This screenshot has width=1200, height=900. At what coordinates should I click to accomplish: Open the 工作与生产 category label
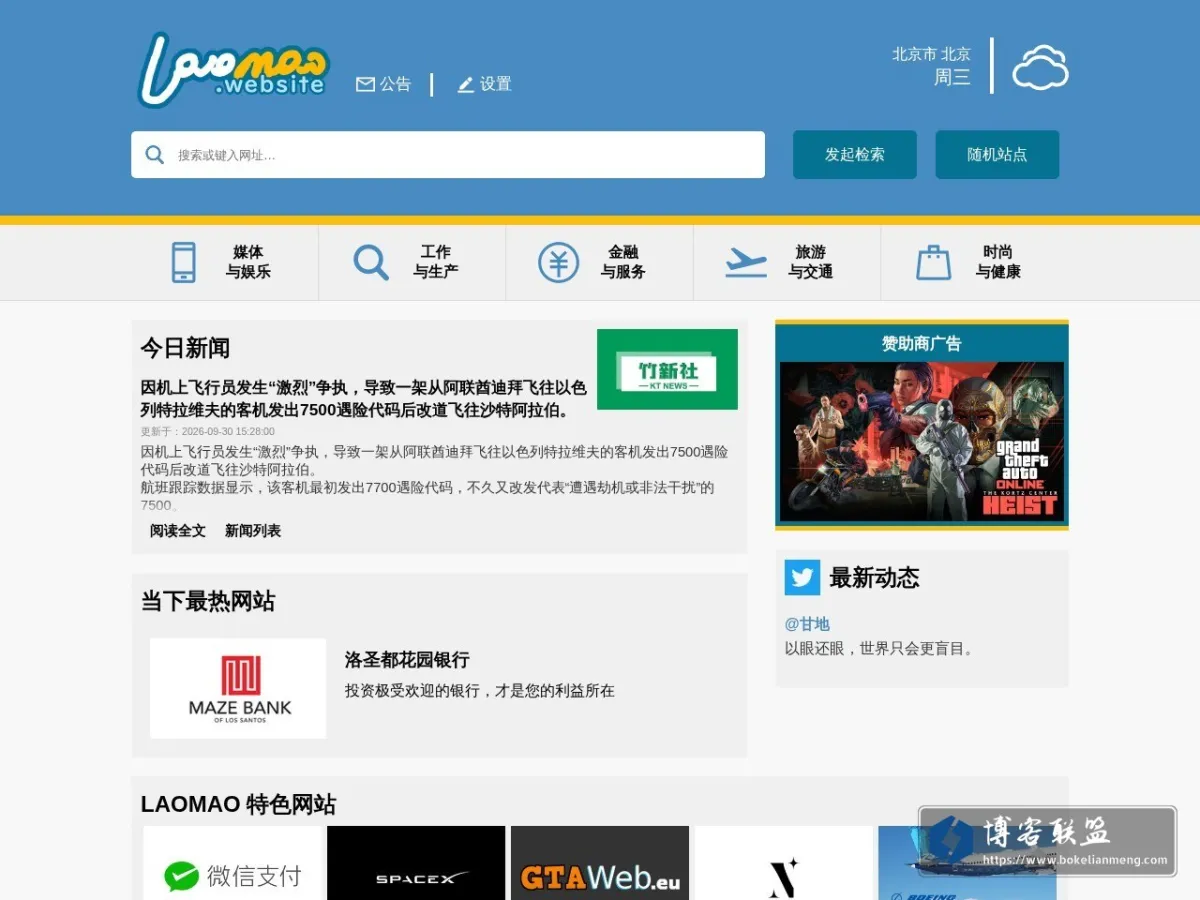click(436, 262)
